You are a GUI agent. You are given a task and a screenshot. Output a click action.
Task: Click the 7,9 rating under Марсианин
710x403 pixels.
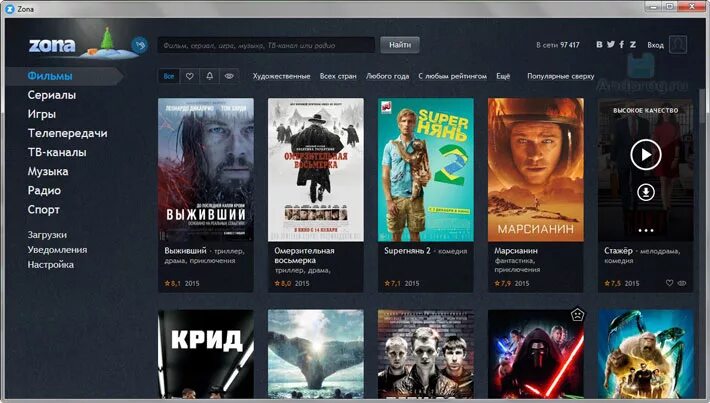click(x=503, y=283)
